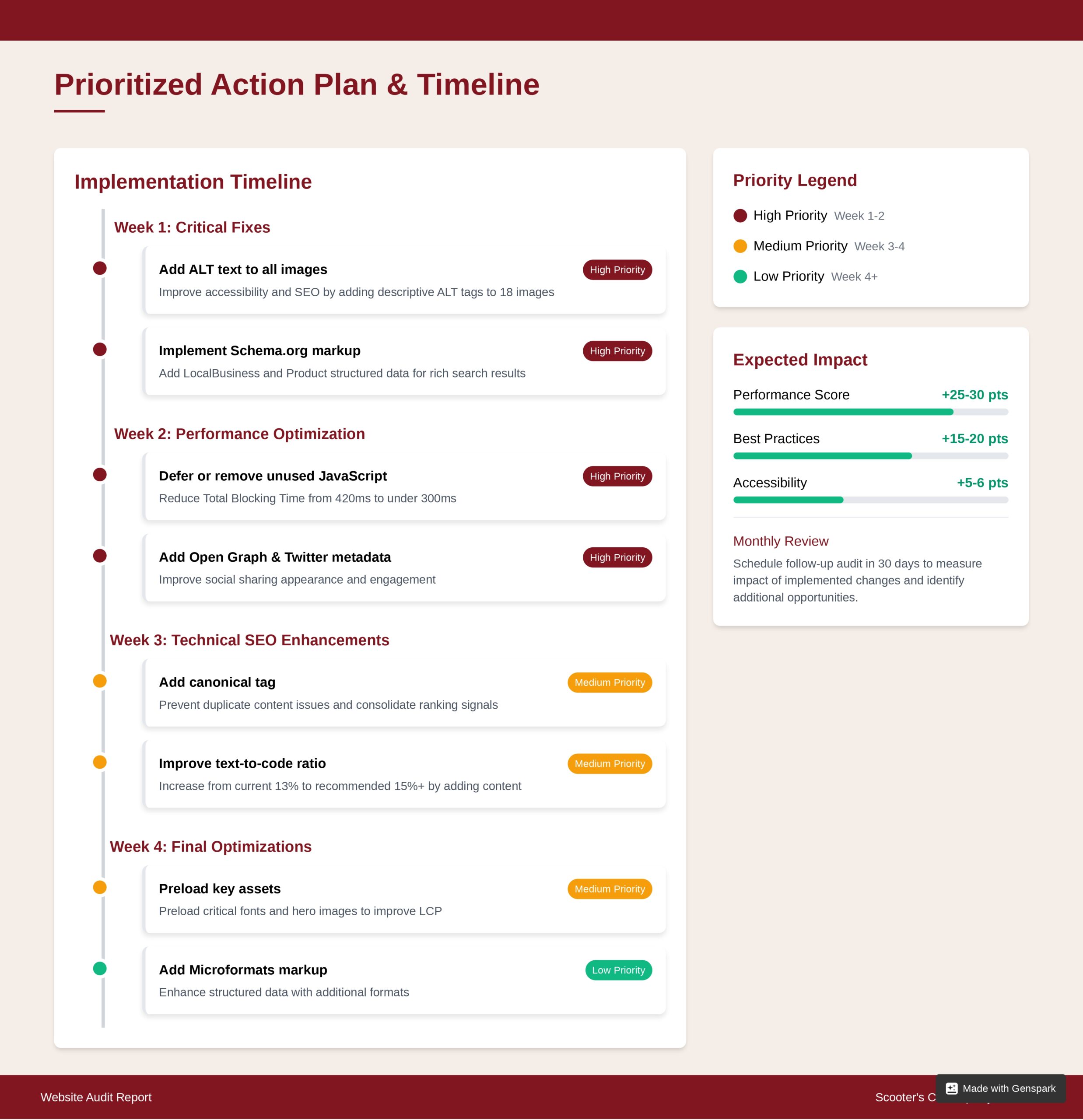Click the green Low Priority legend dot
This screenshot has width=1083, height=1120.
[740, 276]
